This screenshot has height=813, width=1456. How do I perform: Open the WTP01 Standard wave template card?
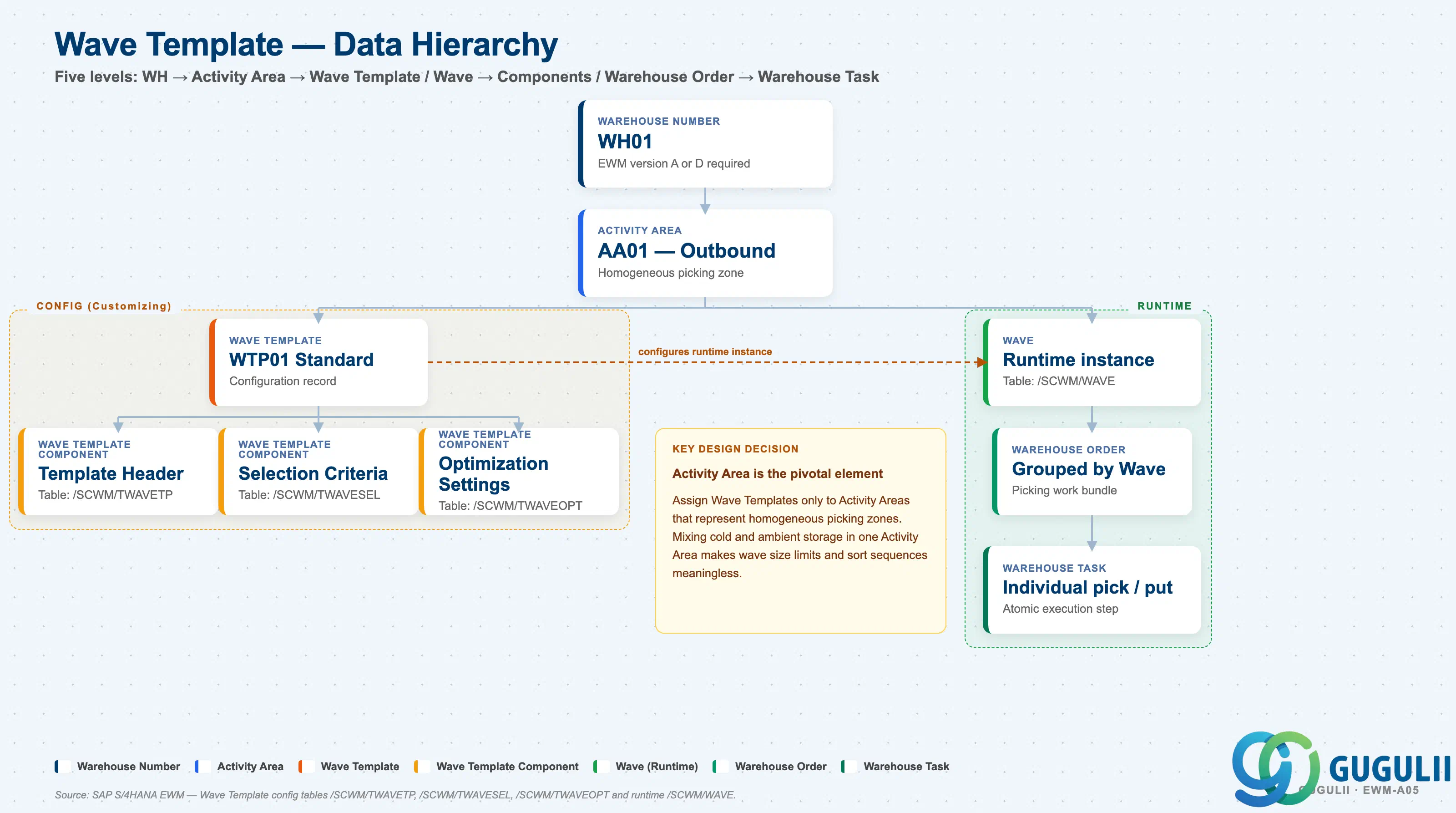click(318, 362)
